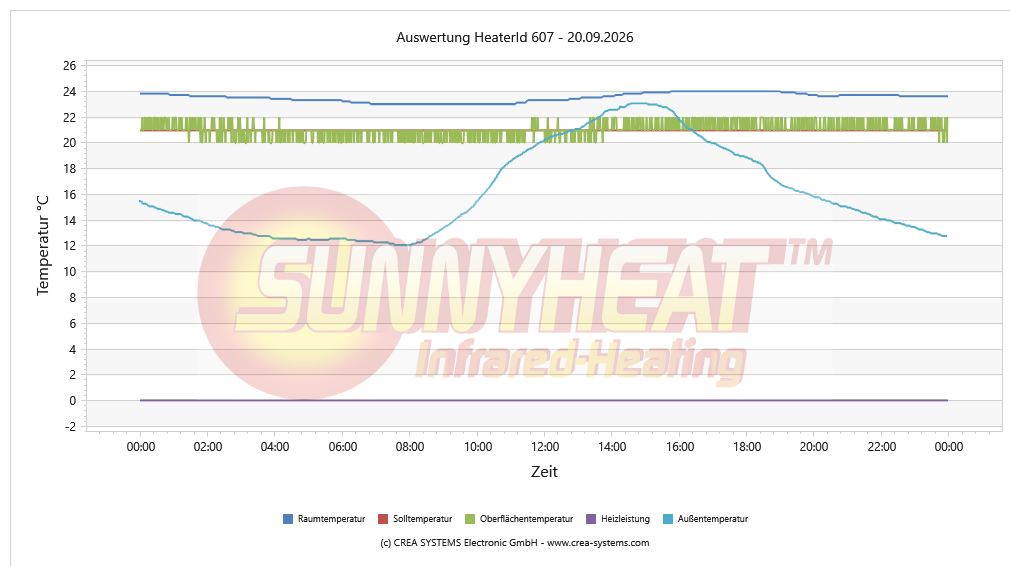Click the 14:00 time axis label

click(x=612, y=447)
